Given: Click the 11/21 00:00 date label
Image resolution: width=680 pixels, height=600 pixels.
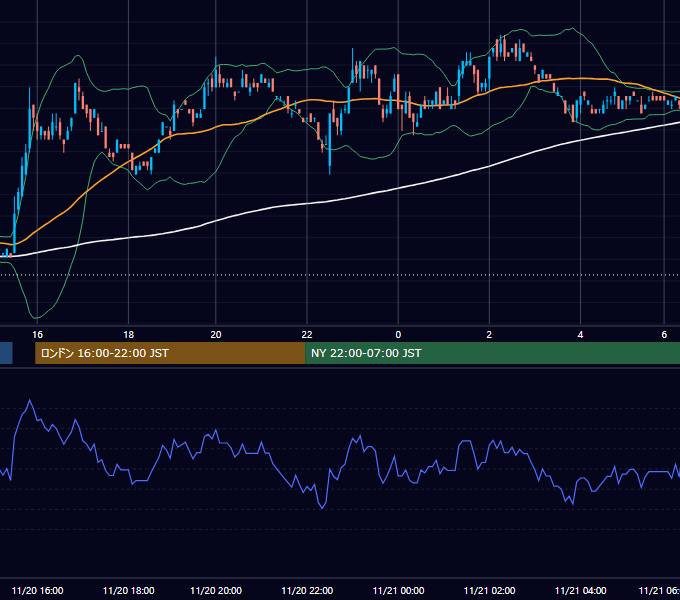Looking at the screenshot, I should tap(398, 590).
